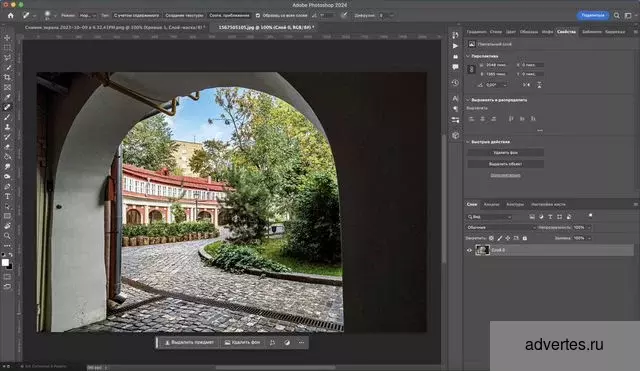
Task: Filter layers by pixel type icon
Action: (532, 217)
